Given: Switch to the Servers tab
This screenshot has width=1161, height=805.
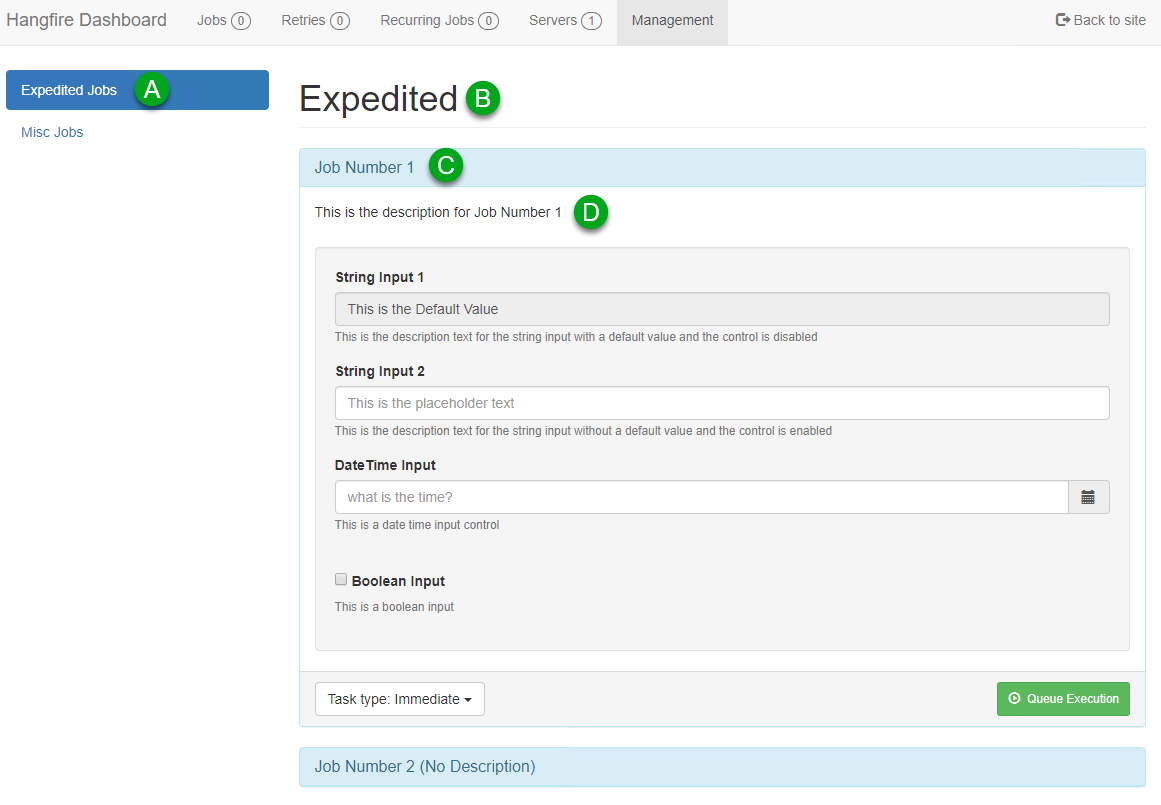Looking at the screenshot, I should [565, 21].
